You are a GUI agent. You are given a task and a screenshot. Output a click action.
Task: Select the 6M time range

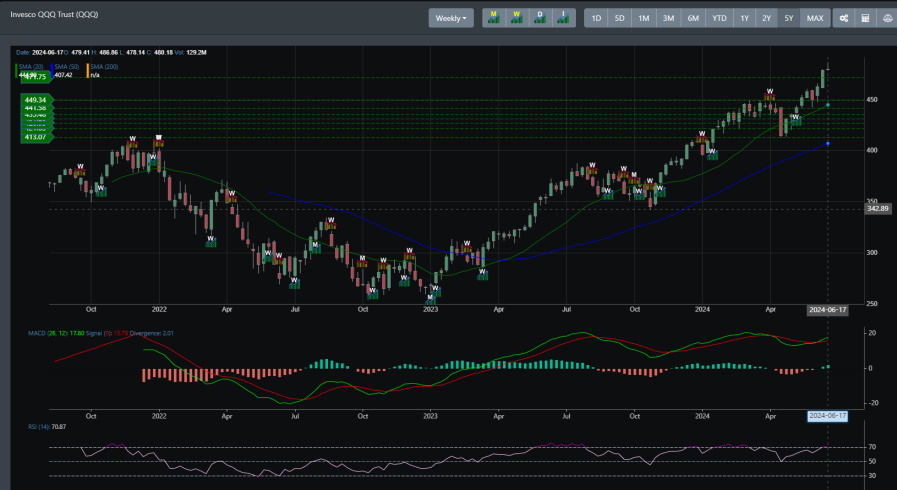point(693,18)
